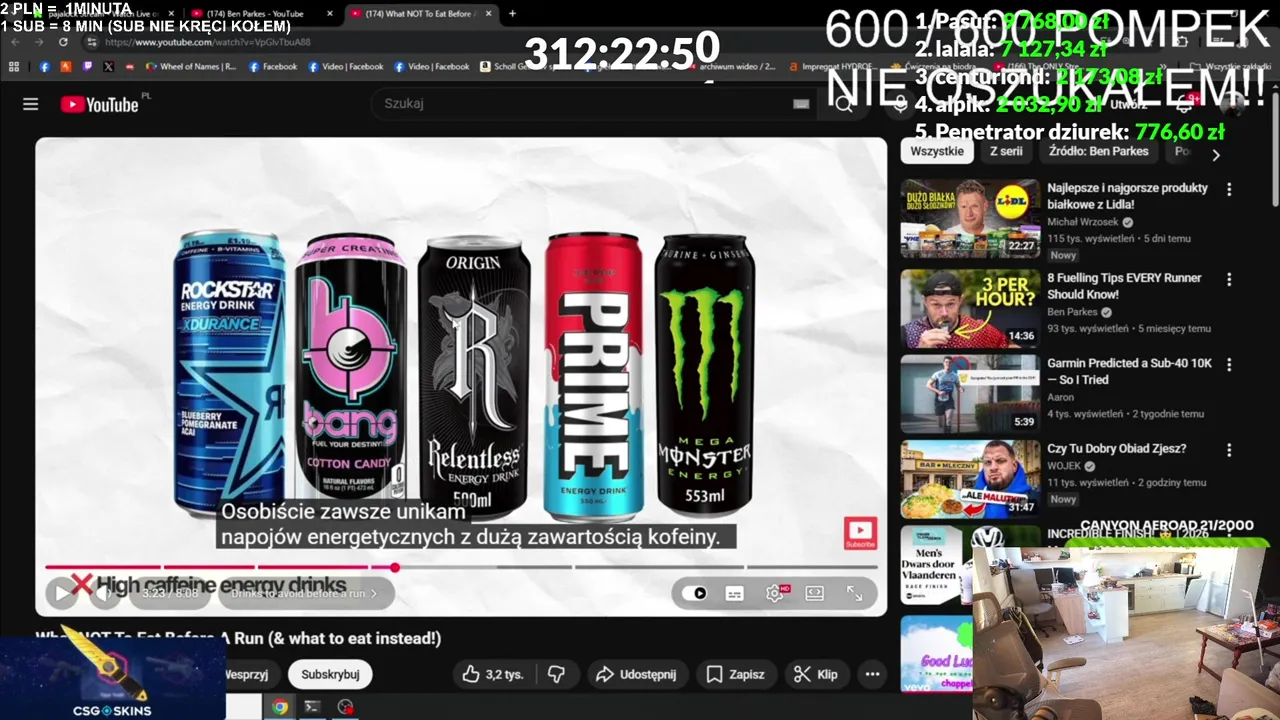Click the browser address bar URL
This screenshot has height=720, width=1280.
coord(207,42)
